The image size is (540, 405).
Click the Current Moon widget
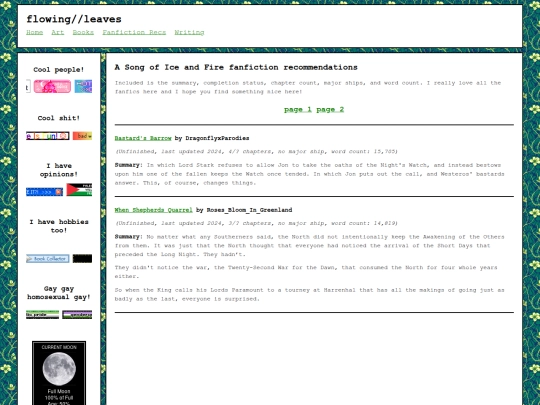click(59, 373)
